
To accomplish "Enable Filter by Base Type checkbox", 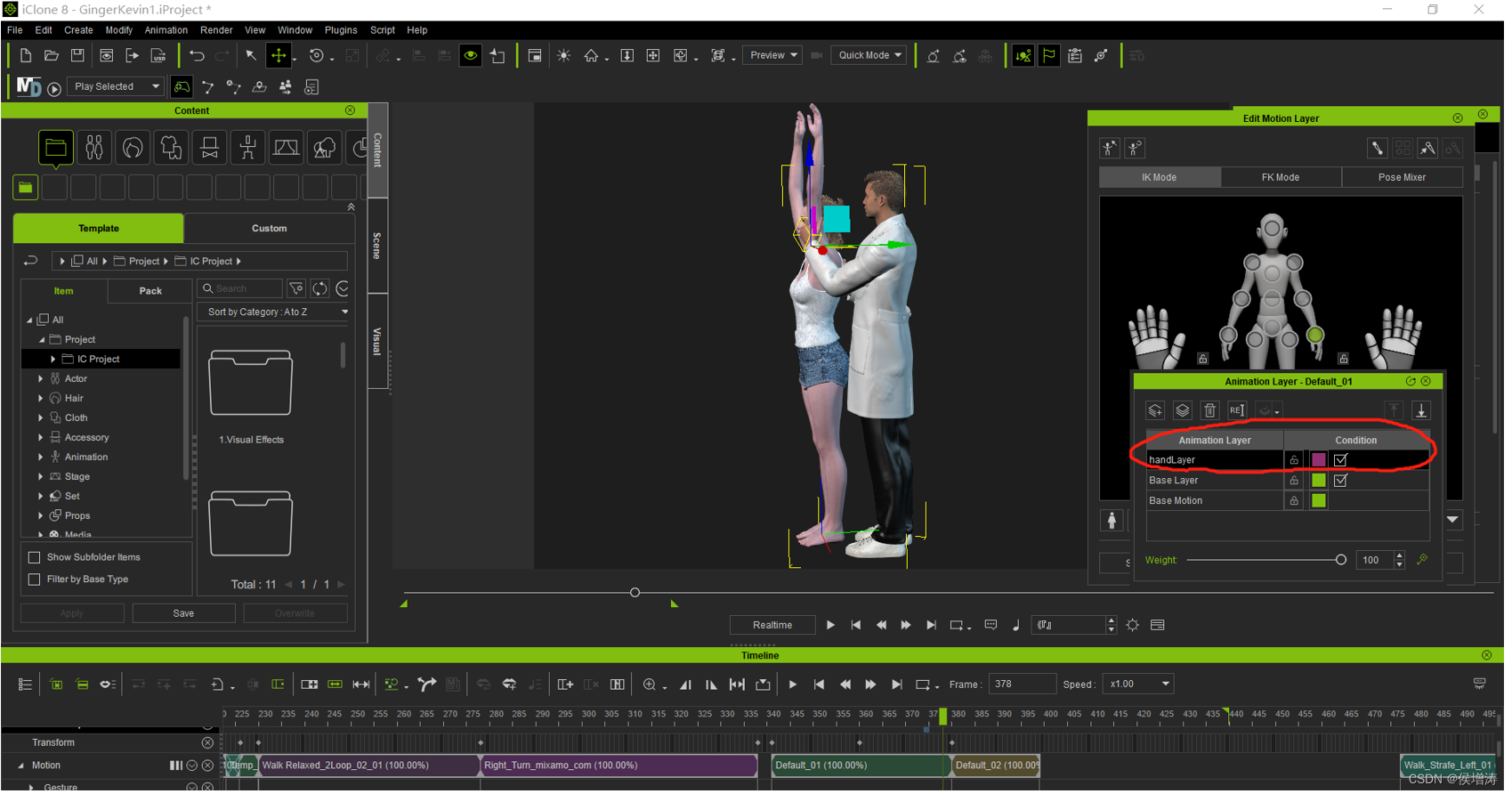I will point(35,580).
